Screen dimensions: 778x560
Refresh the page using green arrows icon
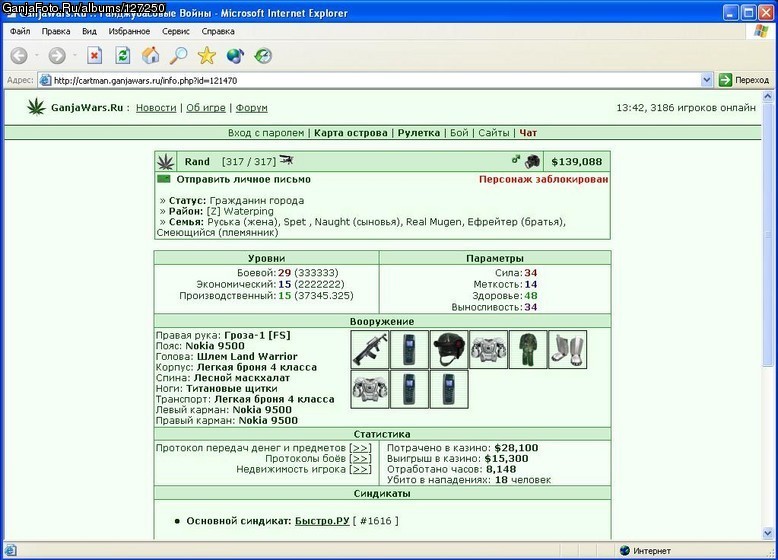pyautogui.click(x=123, y=55)
